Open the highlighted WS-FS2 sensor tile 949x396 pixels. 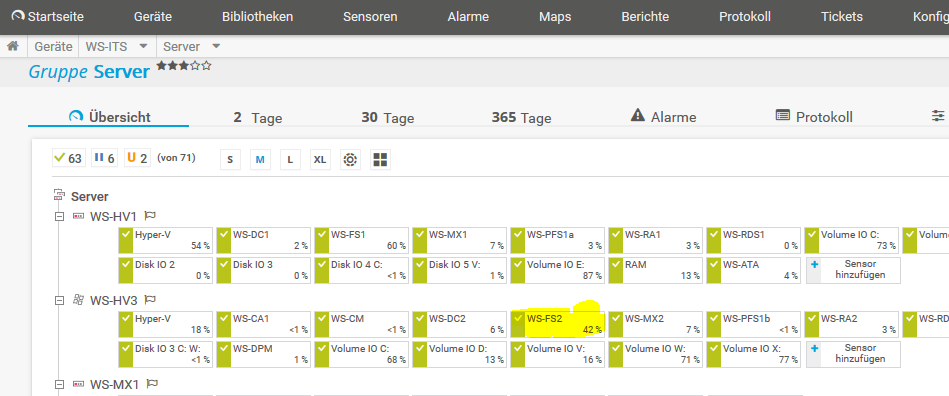coord(557,325)
